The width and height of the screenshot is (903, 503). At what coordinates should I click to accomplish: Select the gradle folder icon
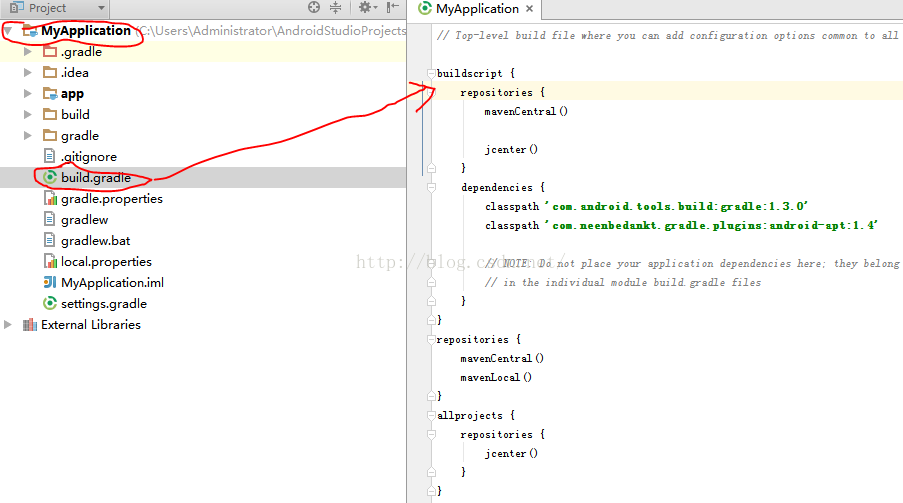click(50, 135)
